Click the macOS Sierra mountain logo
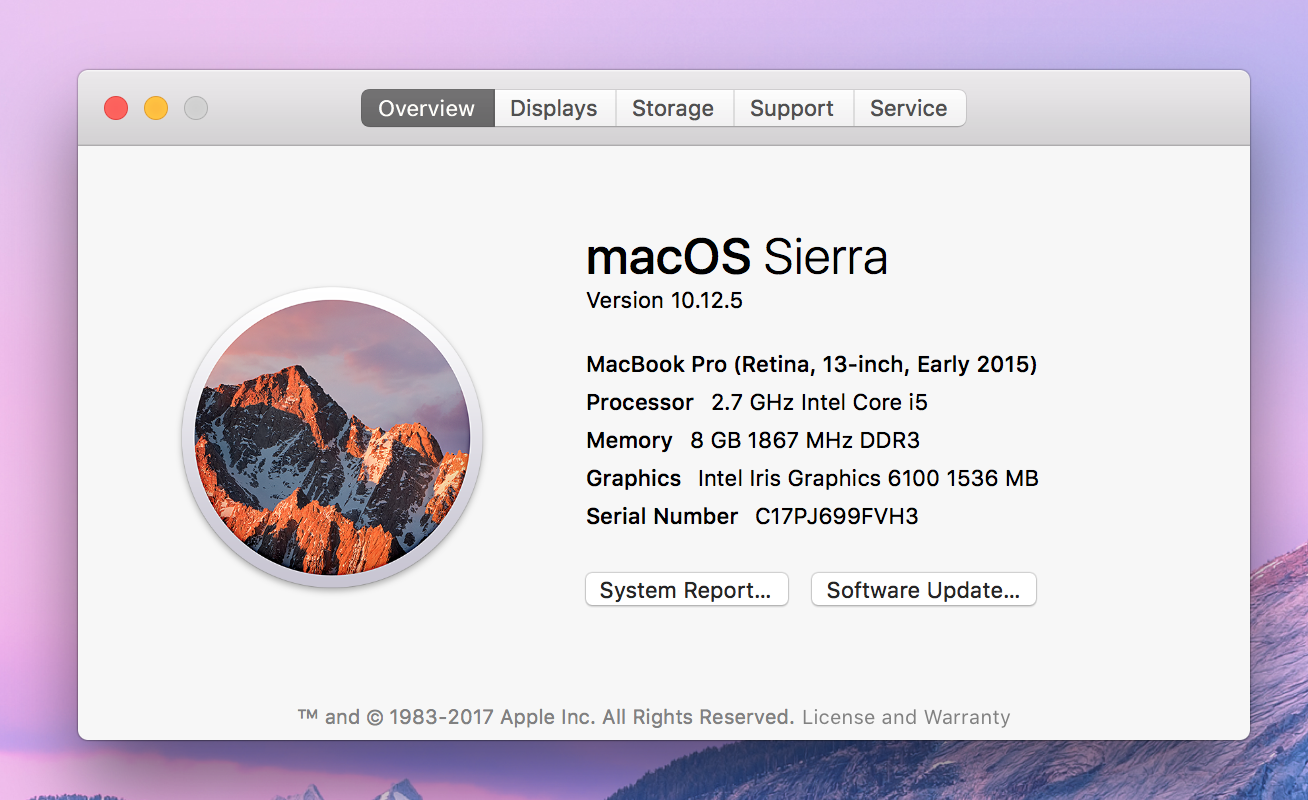 [332, 437]
